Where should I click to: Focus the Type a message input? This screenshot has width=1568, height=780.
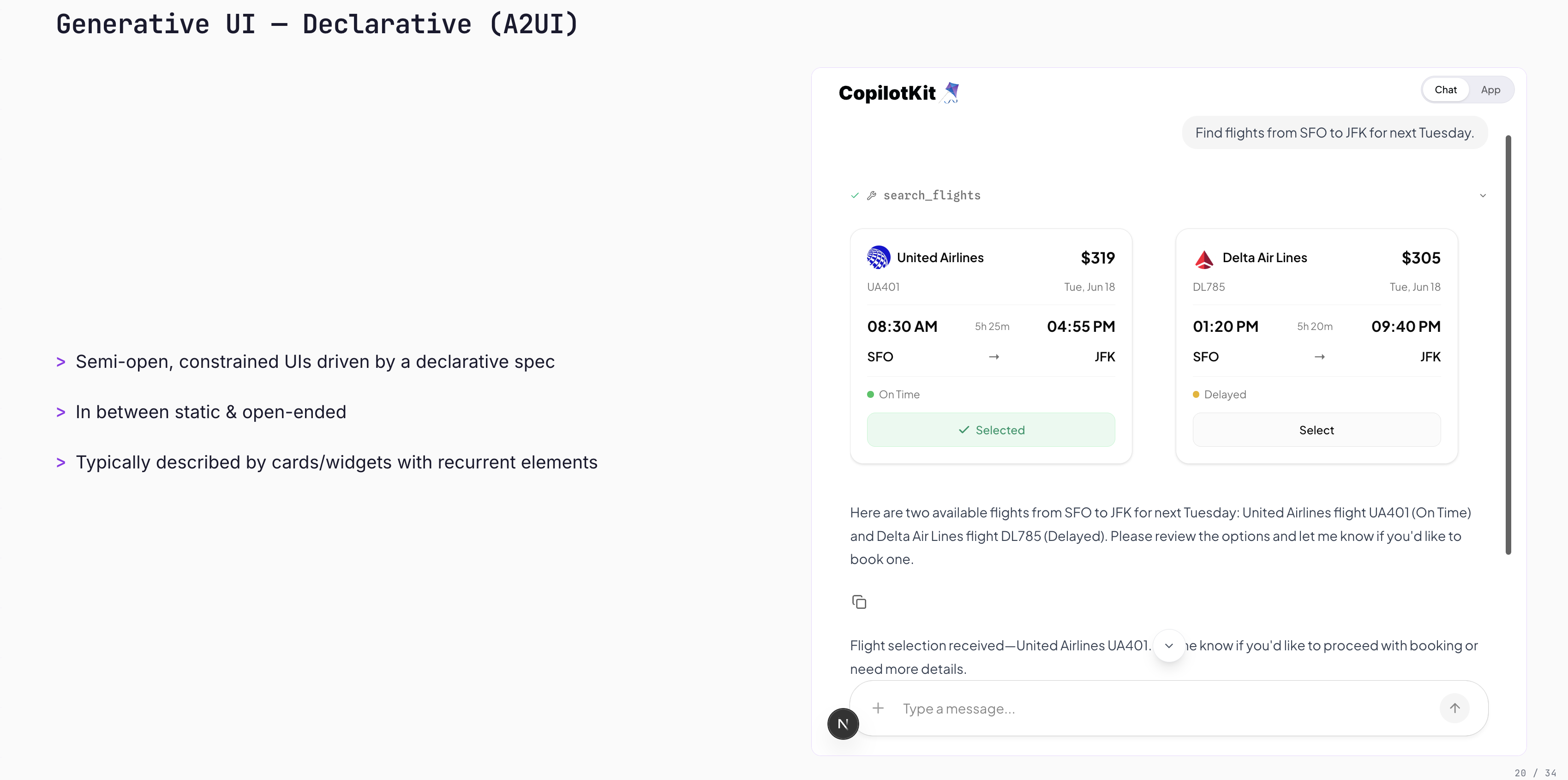[x=1156, y=709]
